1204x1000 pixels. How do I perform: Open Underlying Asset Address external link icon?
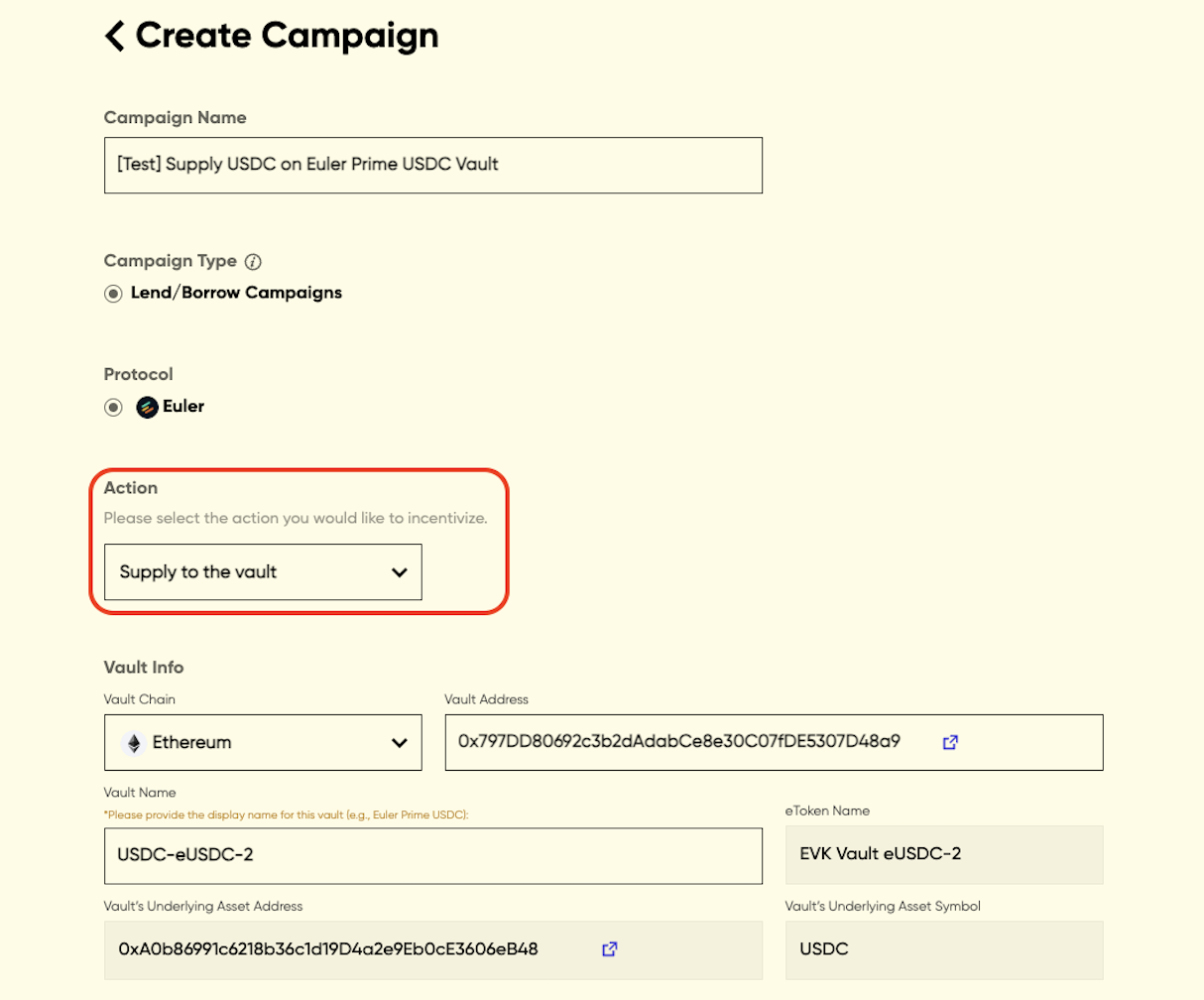pyautogui.click(x=610, y=949)
